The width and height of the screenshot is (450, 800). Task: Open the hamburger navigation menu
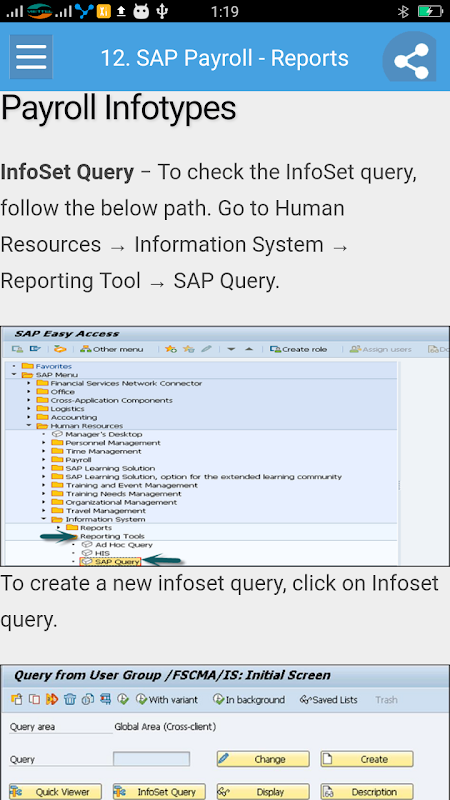[x=31, y=57]
